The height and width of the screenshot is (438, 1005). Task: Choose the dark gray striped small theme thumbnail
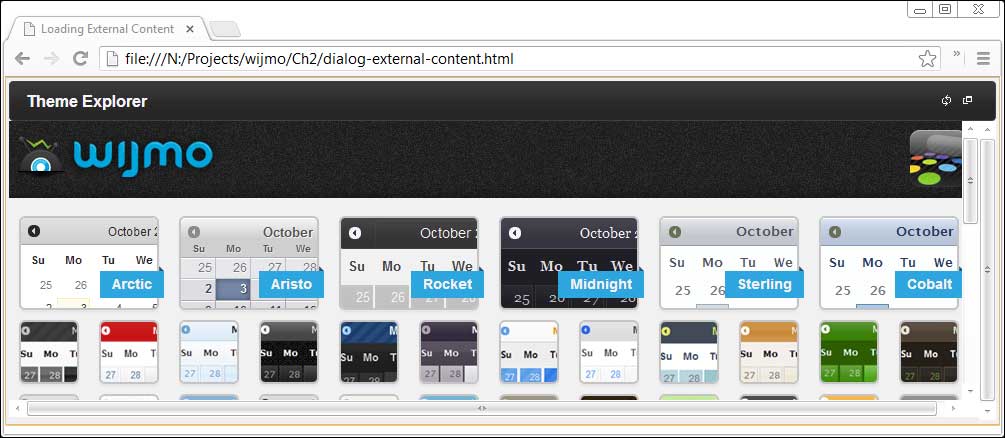click(49, 352)
